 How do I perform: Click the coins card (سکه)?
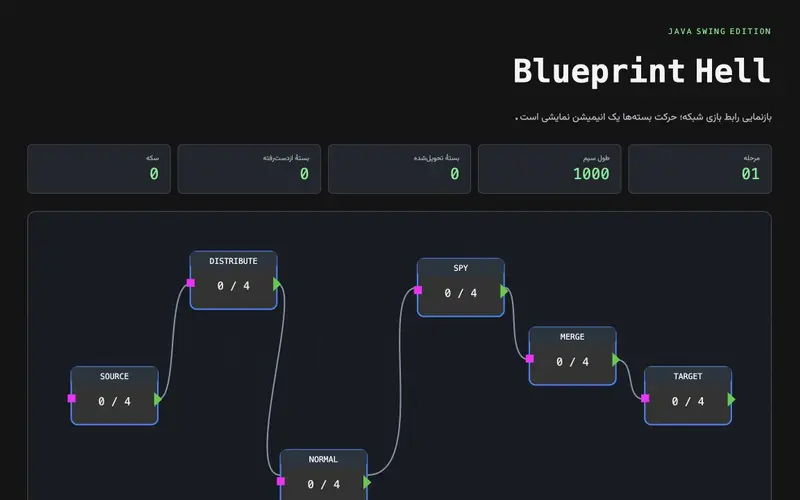coord(98,169)
